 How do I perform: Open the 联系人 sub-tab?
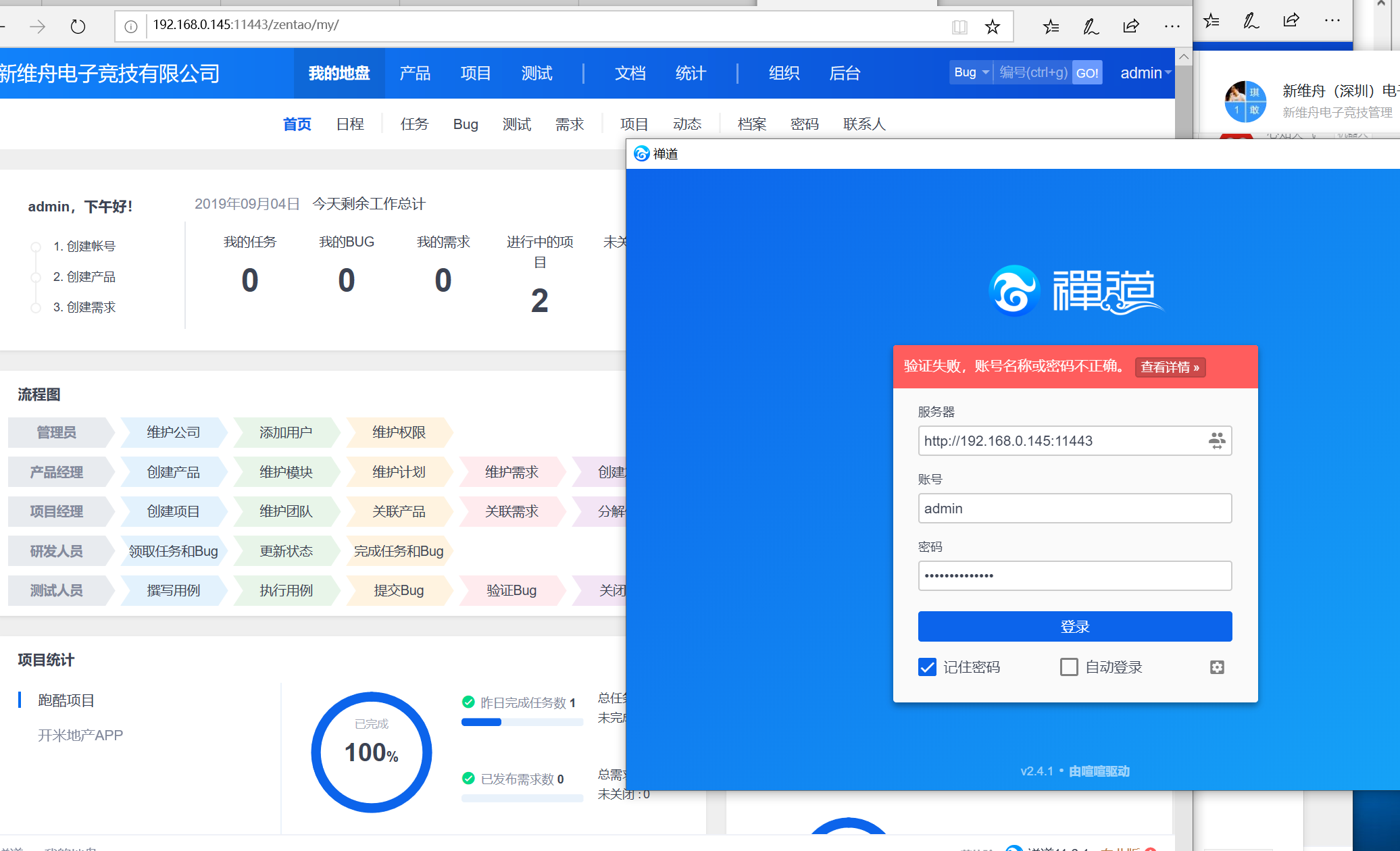click(x=864, y=124)
